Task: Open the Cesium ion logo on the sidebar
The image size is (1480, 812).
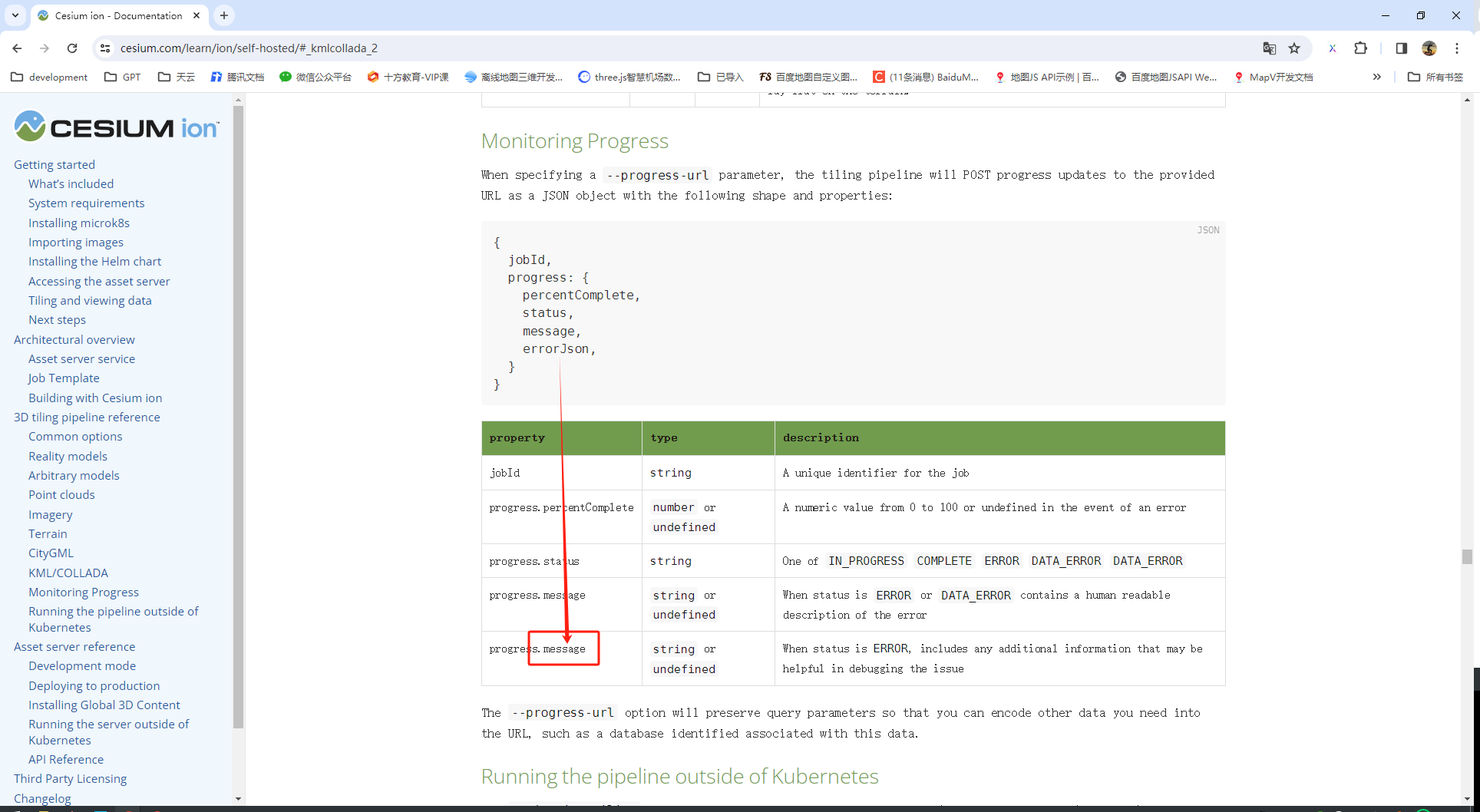Action: pyautogui.click(x=115, y=126)
